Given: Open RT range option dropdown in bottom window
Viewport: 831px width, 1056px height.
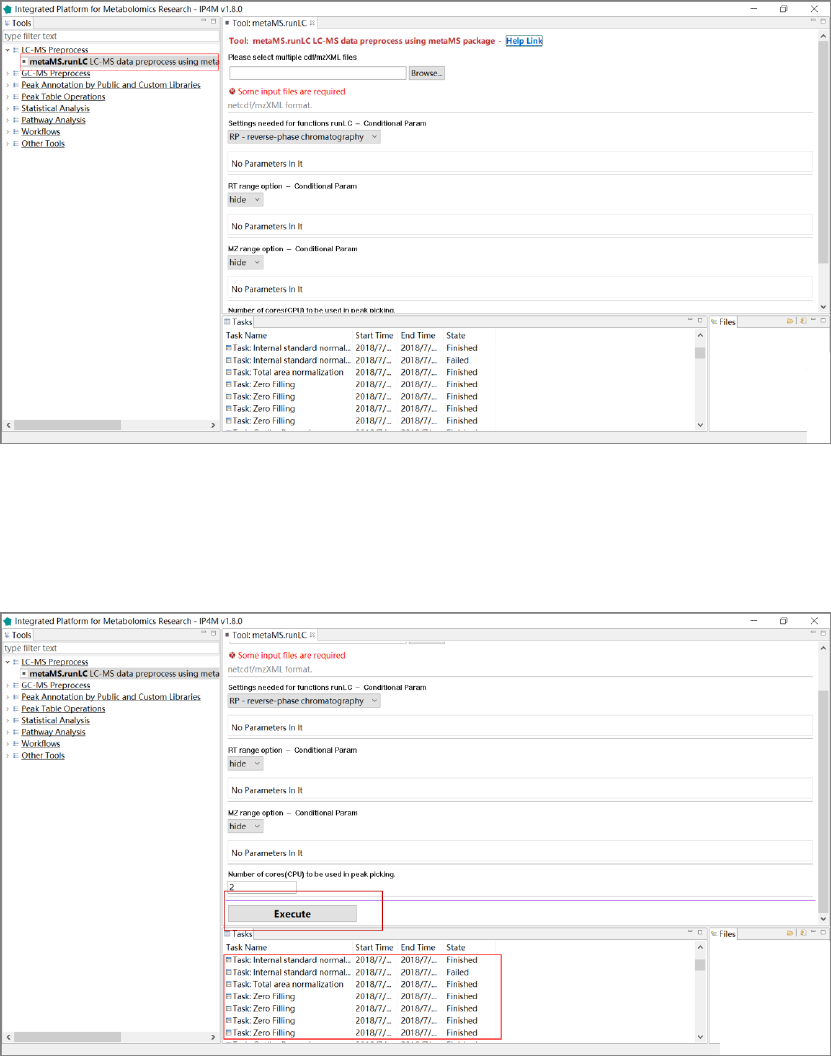Looking at the screenshot, I should pos(245,764).
